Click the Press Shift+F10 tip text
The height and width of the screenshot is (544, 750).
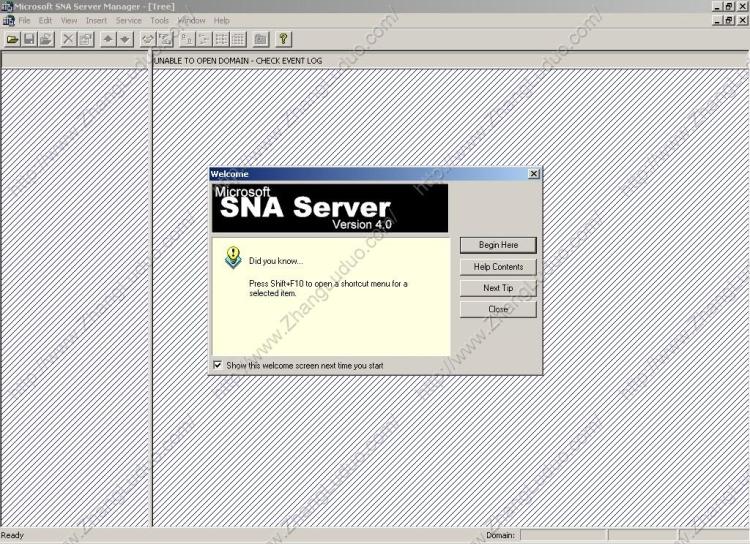point(328,289)
